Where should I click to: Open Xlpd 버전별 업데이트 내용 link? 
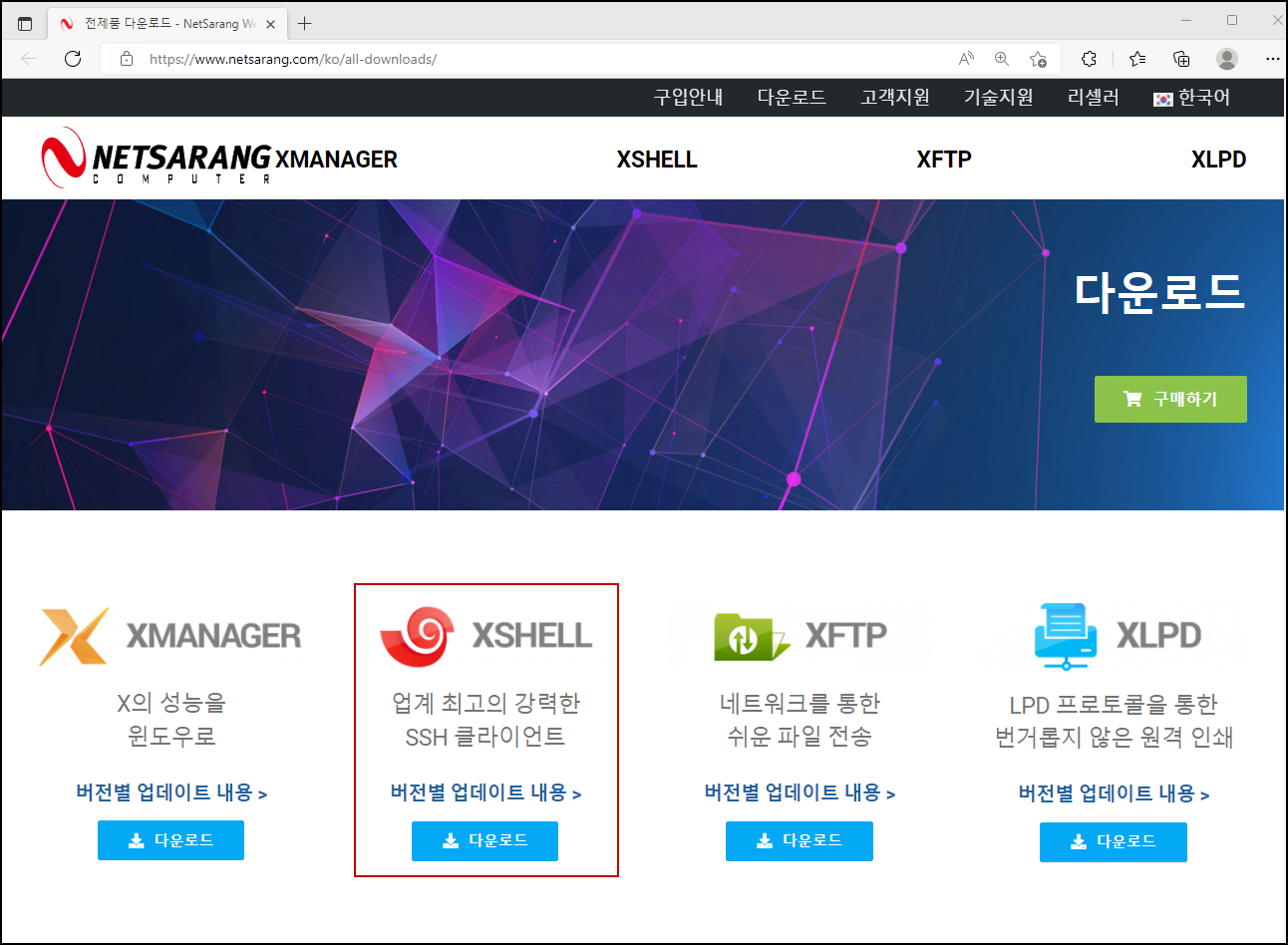(1114, 793)
